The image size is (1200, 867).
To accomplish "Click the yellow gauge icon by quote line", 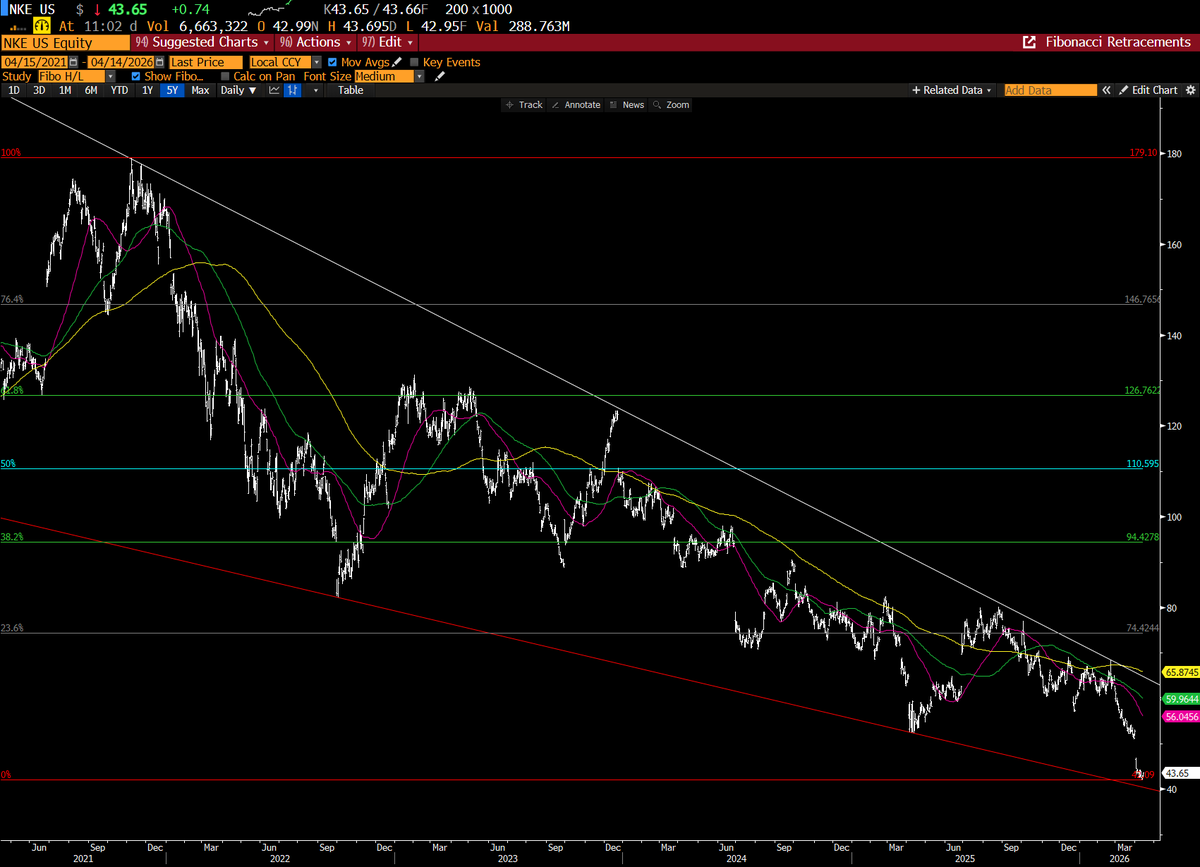I will 42,23.
